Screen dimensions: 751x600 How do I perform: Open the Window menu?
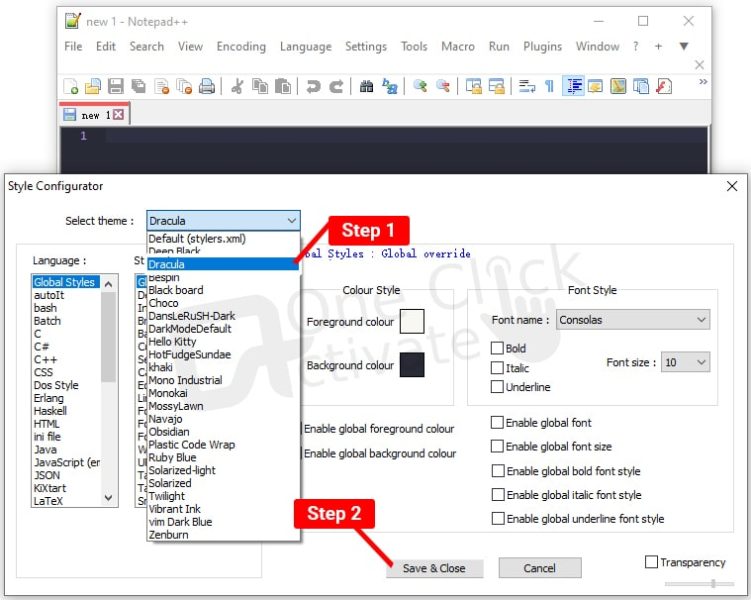[597, 46]
